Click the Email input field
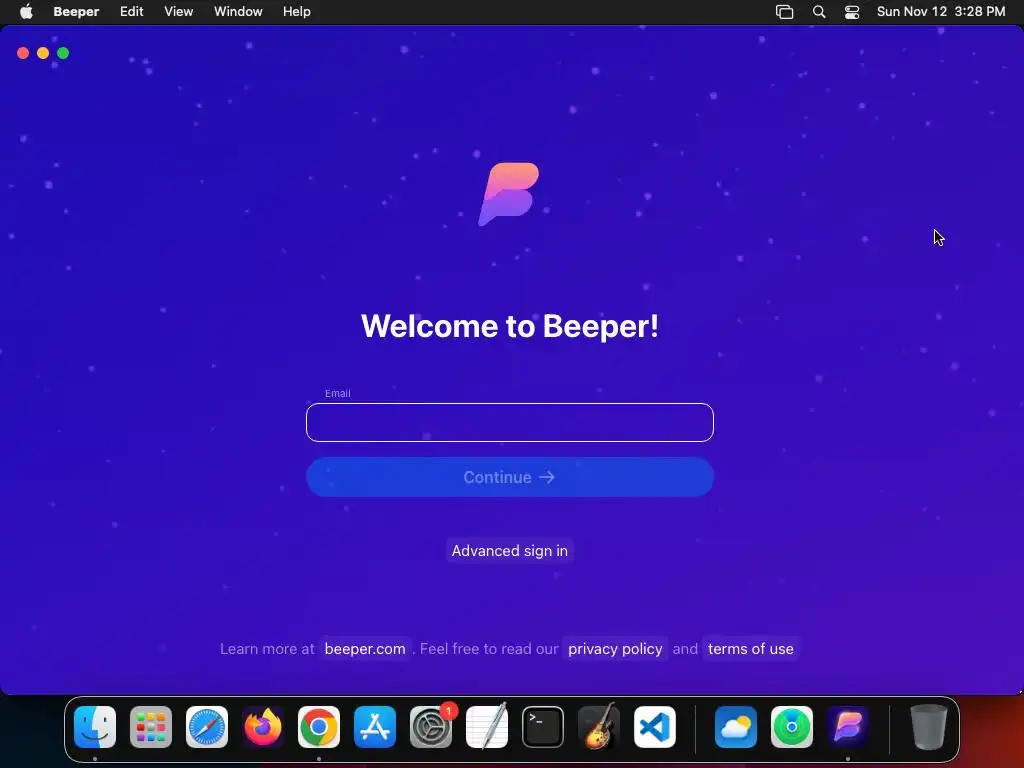 coord(509,423)
